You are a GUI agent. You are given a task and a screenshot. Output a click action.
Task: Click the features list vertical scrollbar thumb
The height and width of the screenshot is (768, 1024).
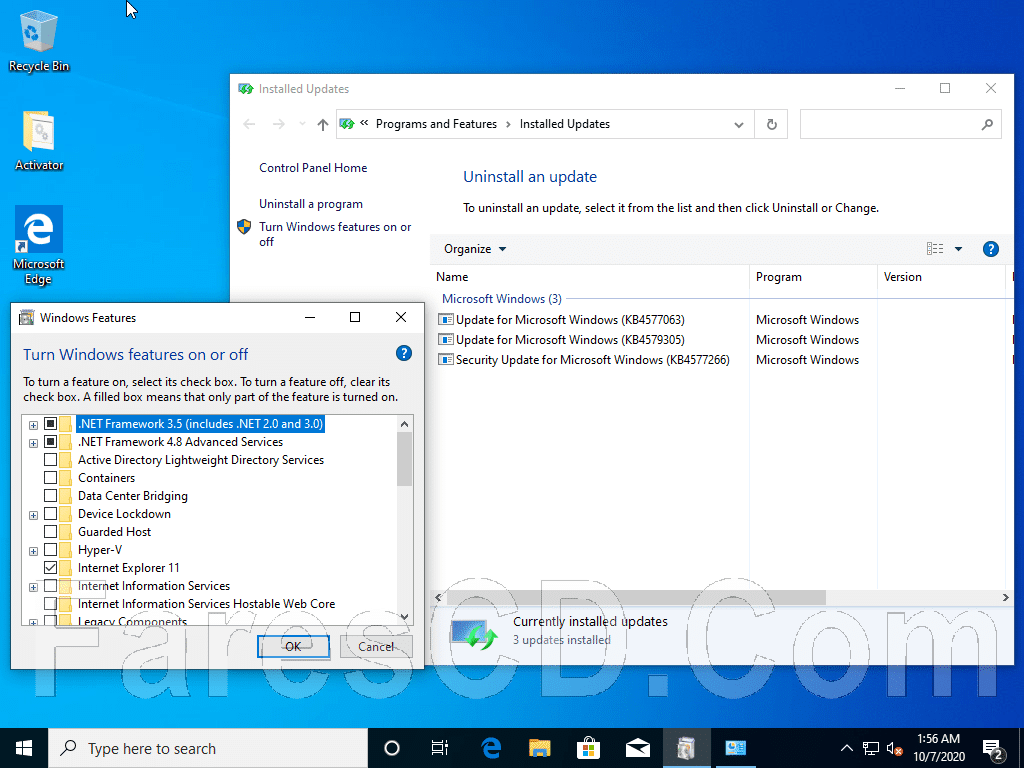pos(404,459)
